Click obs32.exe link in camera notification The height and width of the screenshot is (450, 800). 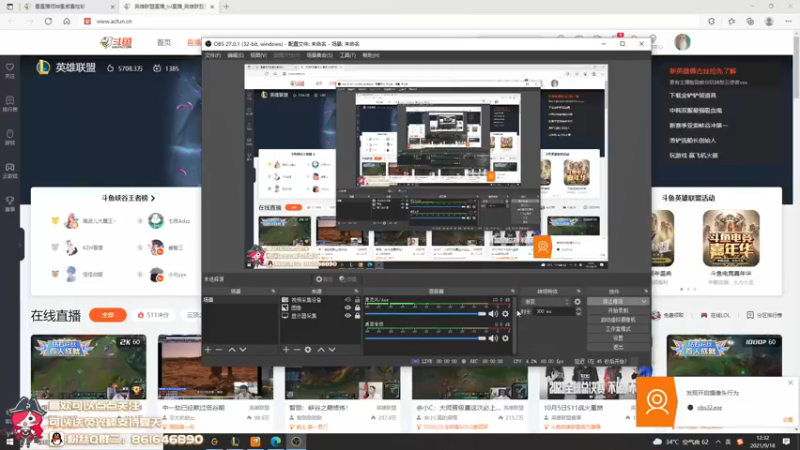tap(709, 408)
